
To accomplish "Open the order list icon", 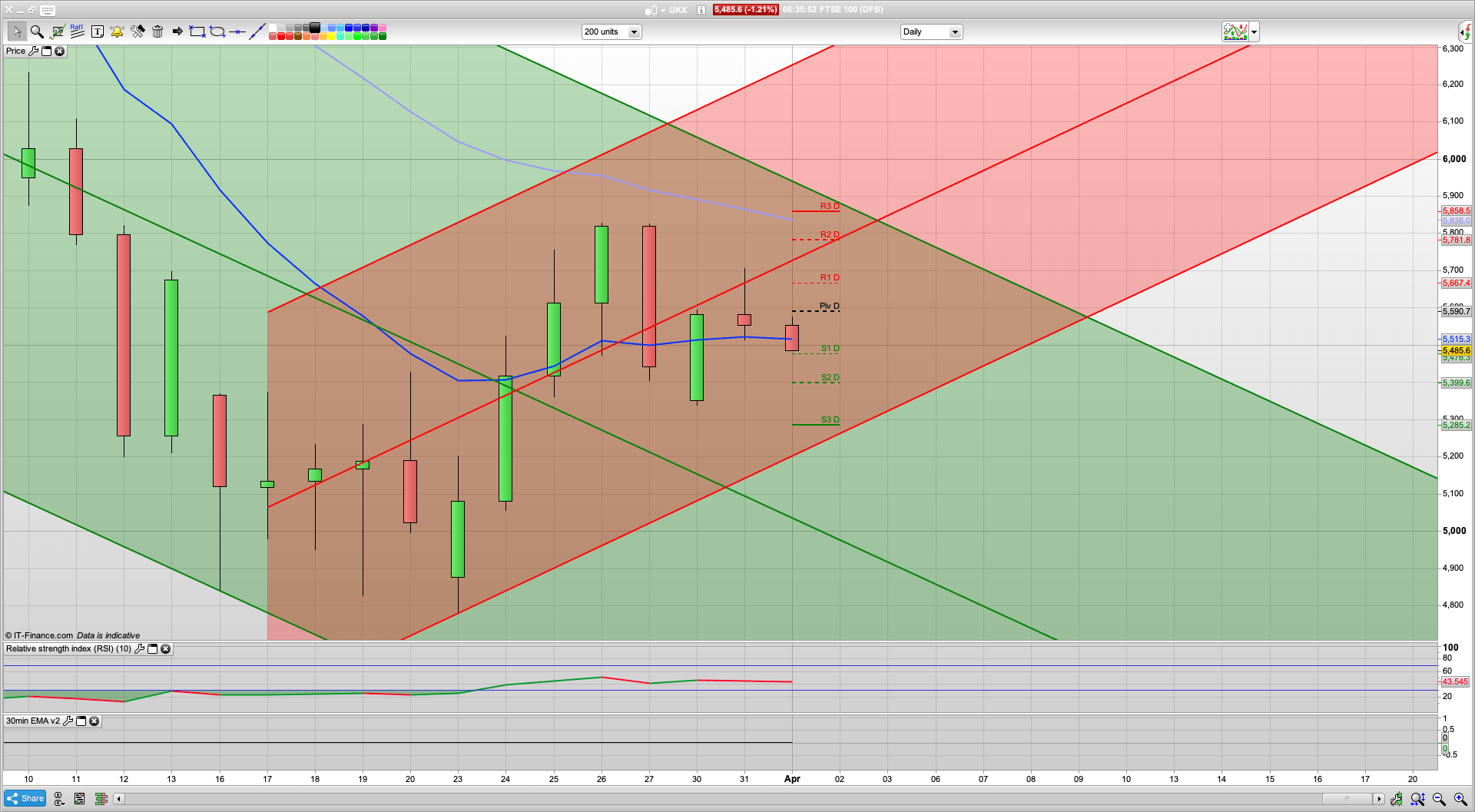I will pyautogui.click(x=80, y=799).
